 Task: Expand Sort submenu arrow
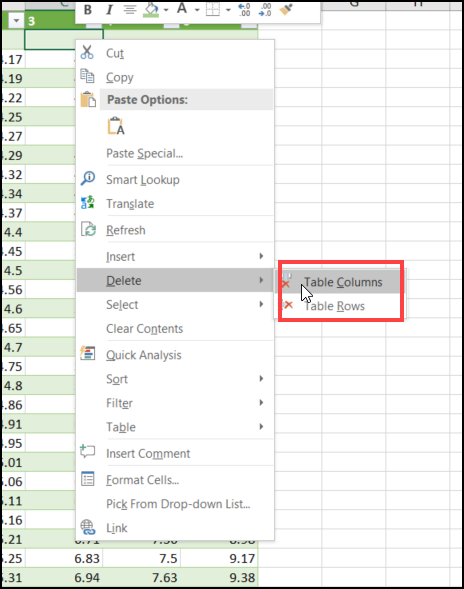[x=261, y=379]
